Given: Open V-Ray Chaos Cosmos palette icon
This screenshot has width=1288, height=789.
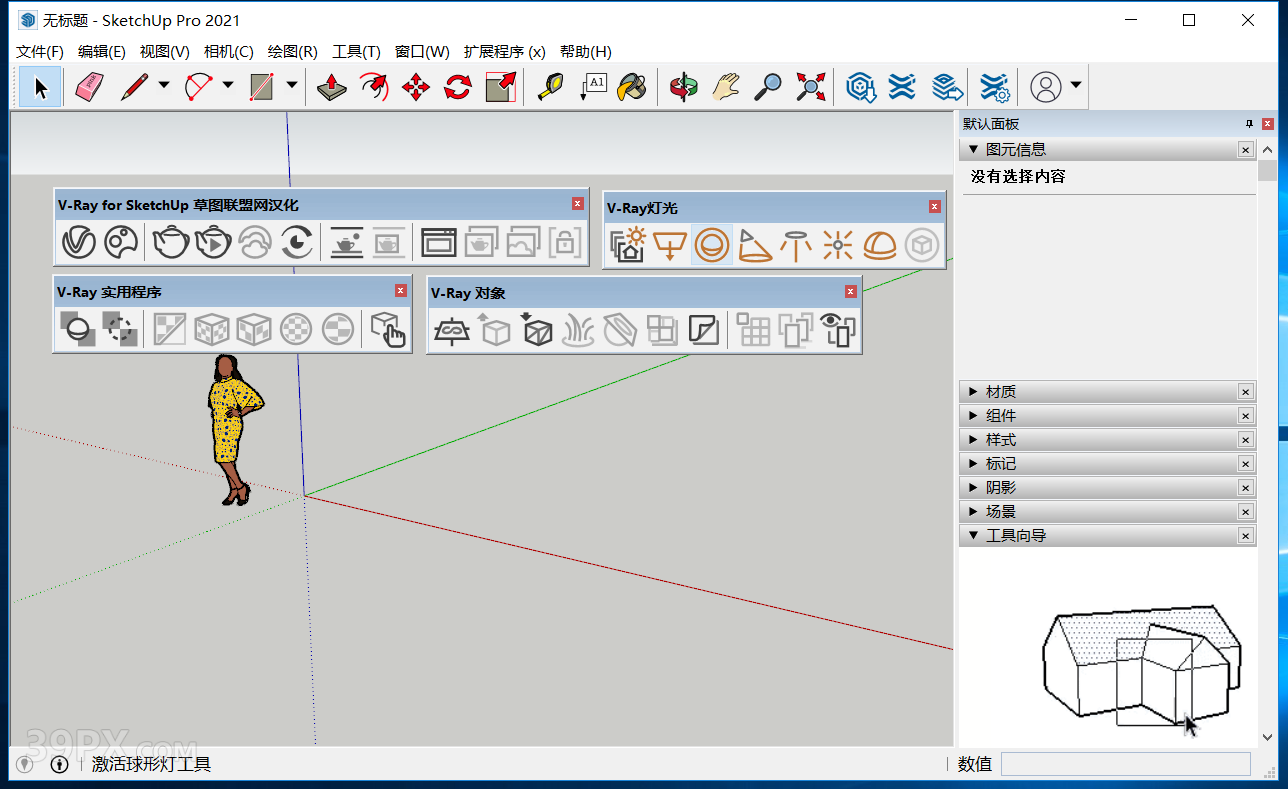Looking at the screenshot, I should 121,242.
